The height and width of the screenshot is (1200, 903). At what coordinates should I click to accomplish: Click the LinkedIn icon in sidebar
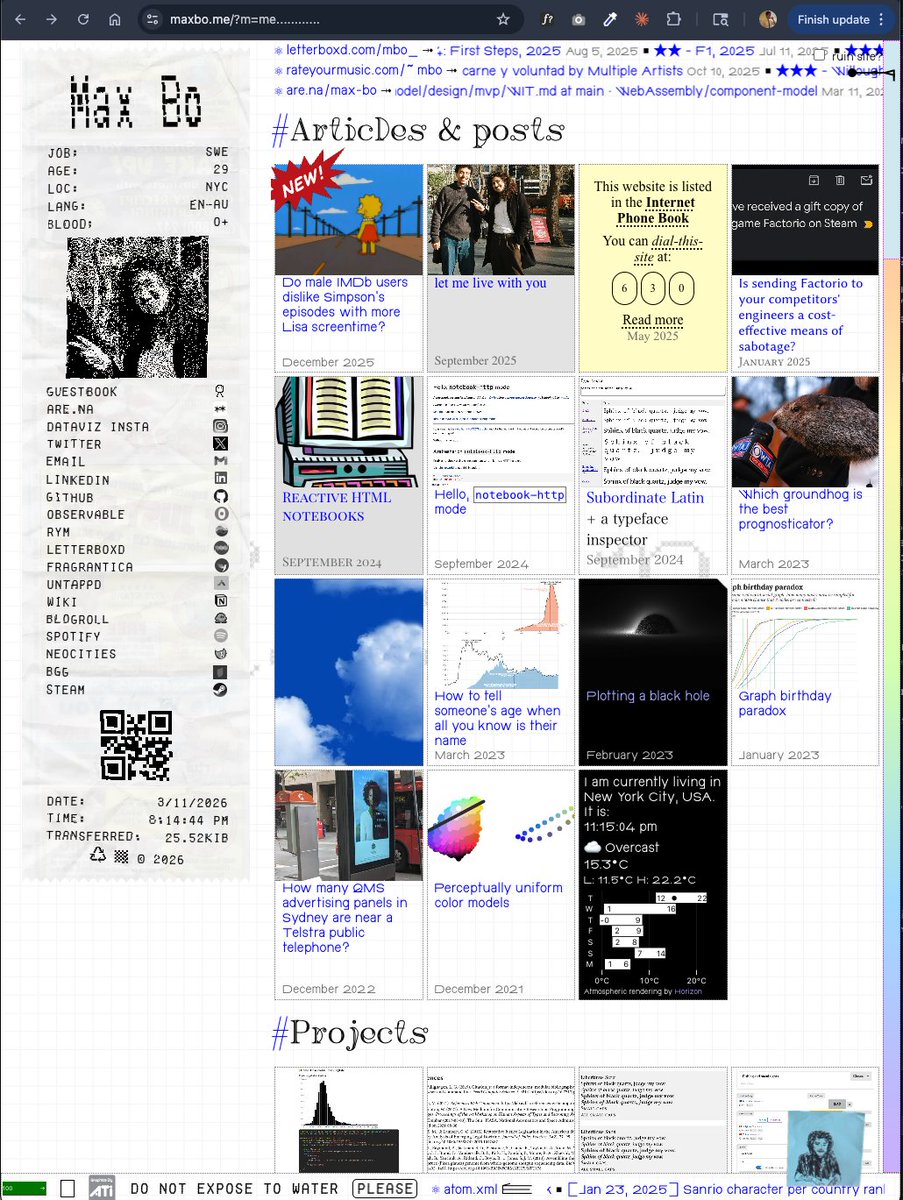(x=220, y=479)
